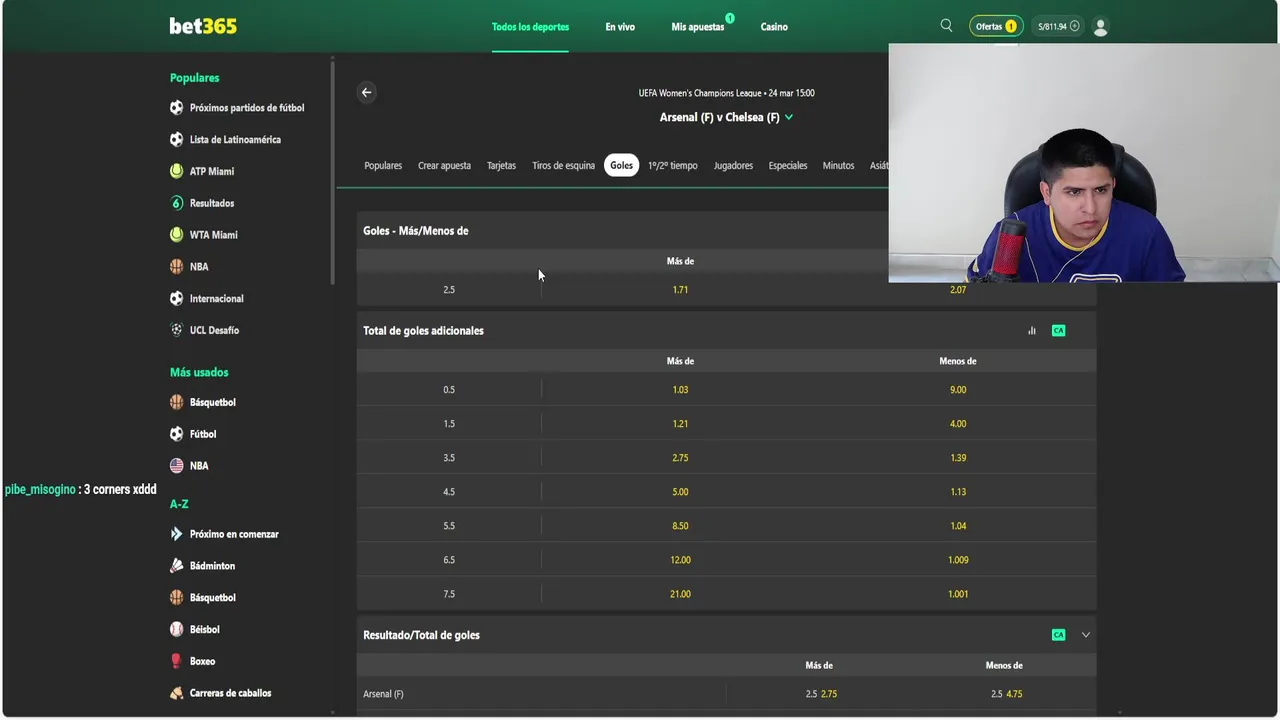Click the Próximo en comenzar icon
The width and height of the screenshot is (1280, 720).
(177, 534)
